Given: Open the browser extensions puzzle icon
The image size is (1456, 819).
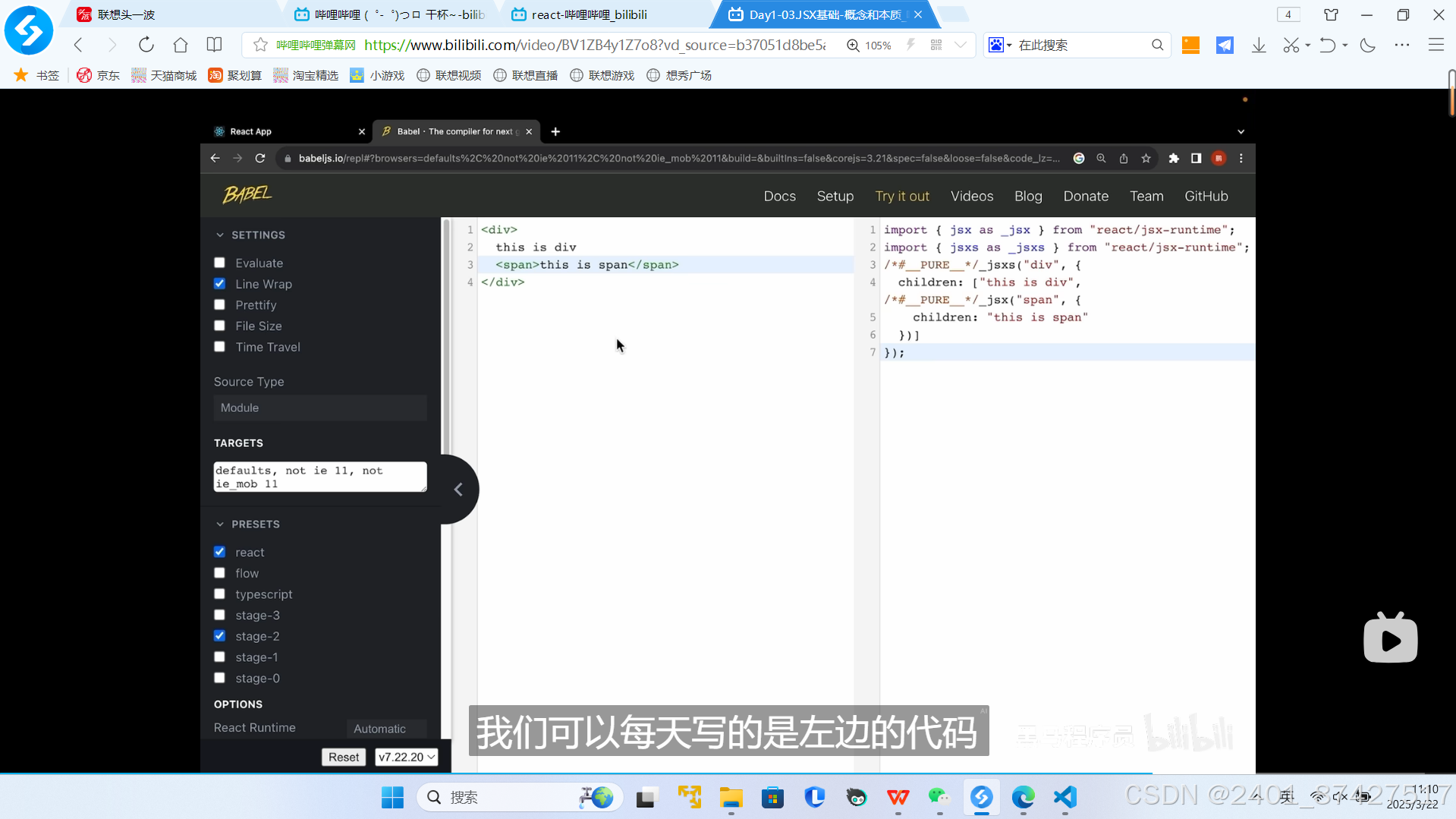Looking at the screenshot, I should pos(1174,159).
